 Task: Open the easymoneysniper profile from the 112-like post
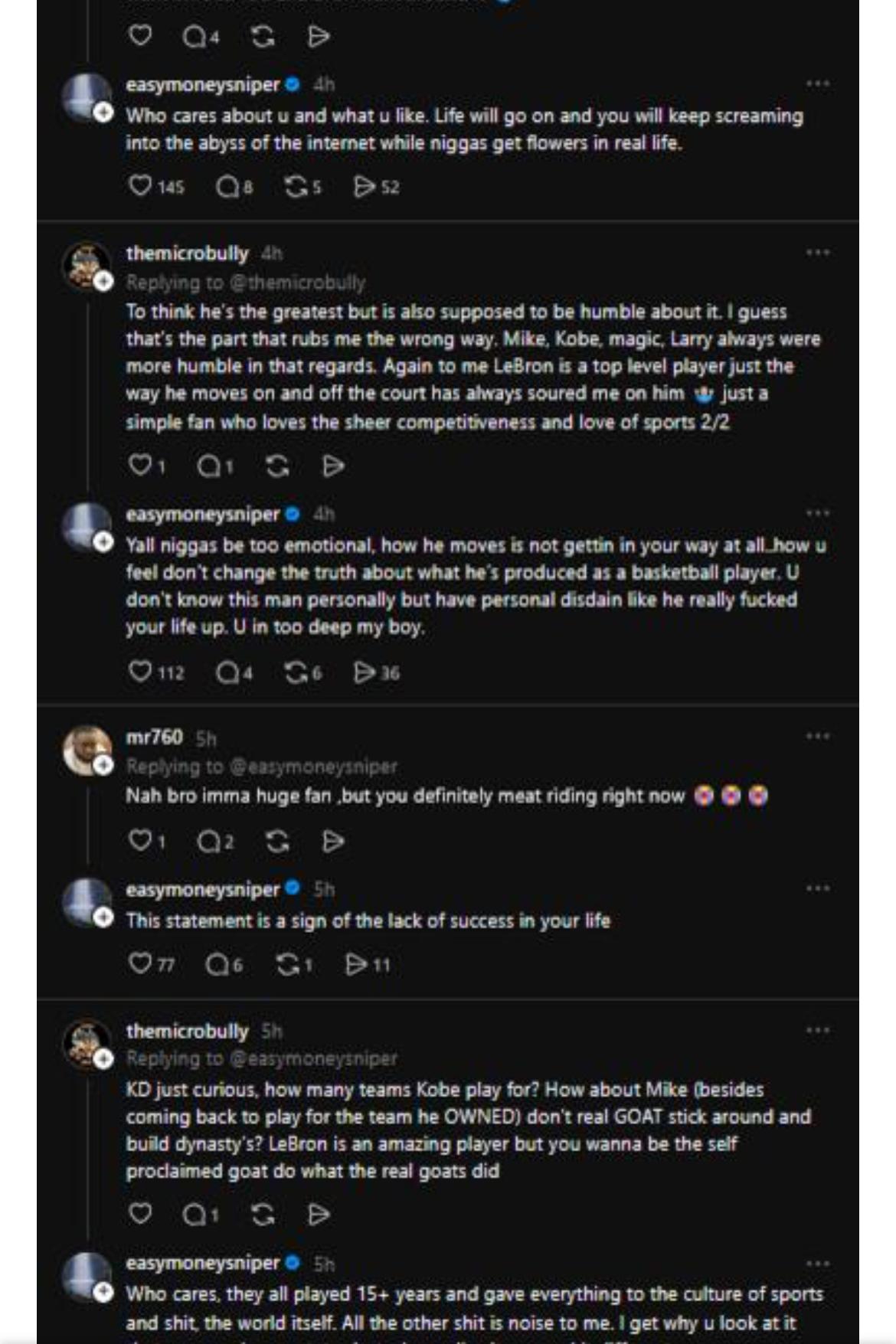point(203,514)
